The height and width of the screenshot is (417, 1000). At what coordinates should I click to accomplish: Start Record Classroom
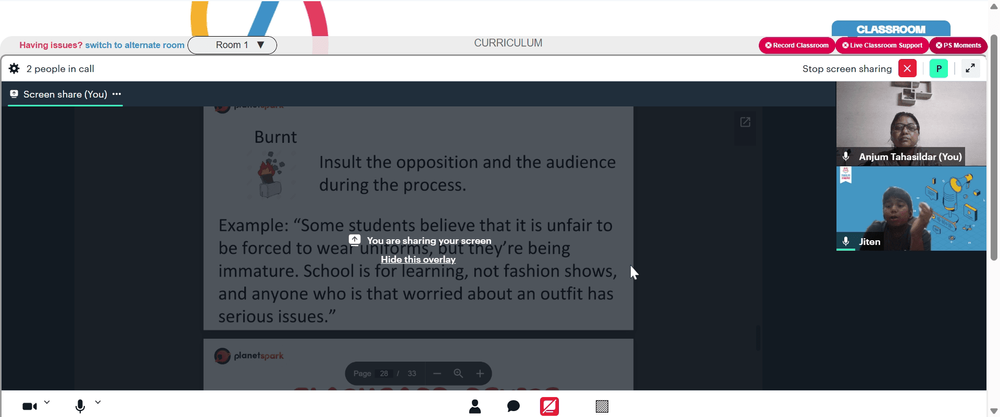(x=797, y=45)
